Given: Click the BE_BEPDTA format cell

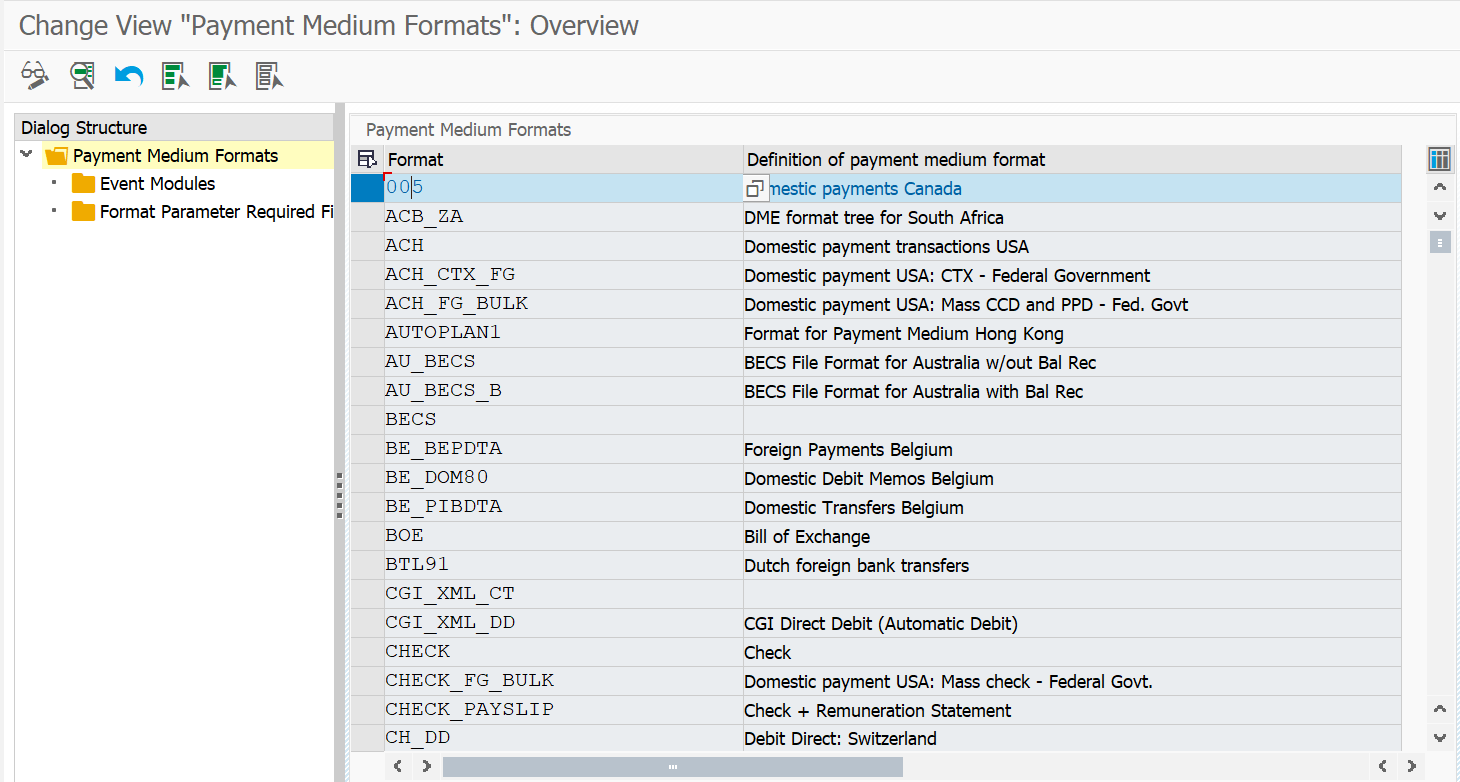Looking at the screenshot, I should 563,449.
